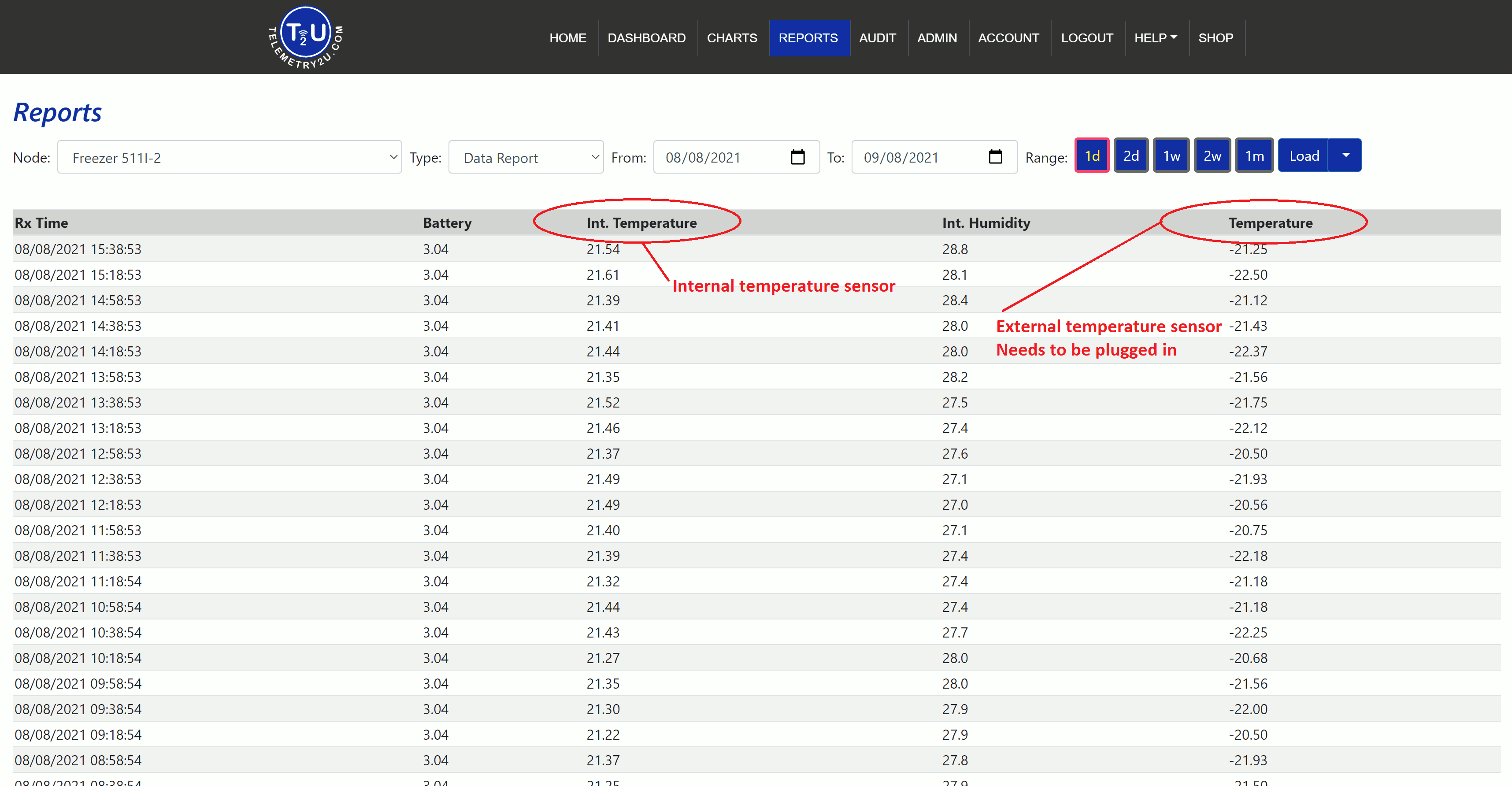This screenshot has width=1512, height=786.
Task: Choose the 1w range button
Action: (x=1171, y=156)
